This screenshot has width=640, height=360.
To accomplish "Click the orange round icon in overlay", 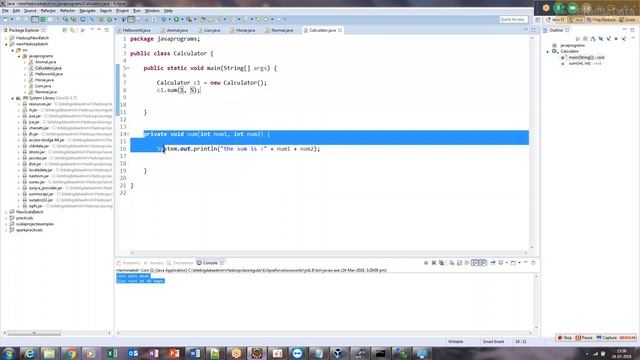I will pyautogui.click(x=546, y=8).
